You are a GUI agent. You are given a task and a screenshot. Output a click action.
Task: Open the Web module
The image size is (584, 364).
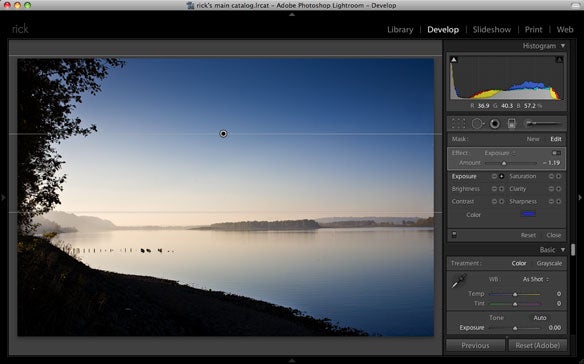pos(565,30)
